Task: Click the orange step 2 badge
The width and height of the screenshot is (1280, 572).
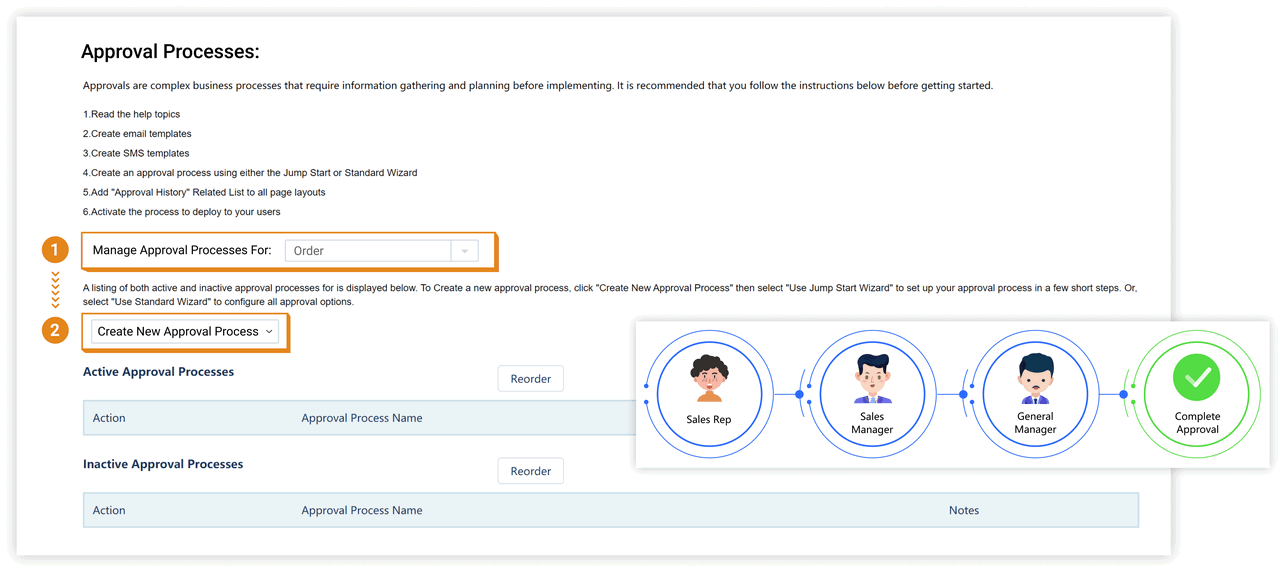Action: [x=55, y=330]
